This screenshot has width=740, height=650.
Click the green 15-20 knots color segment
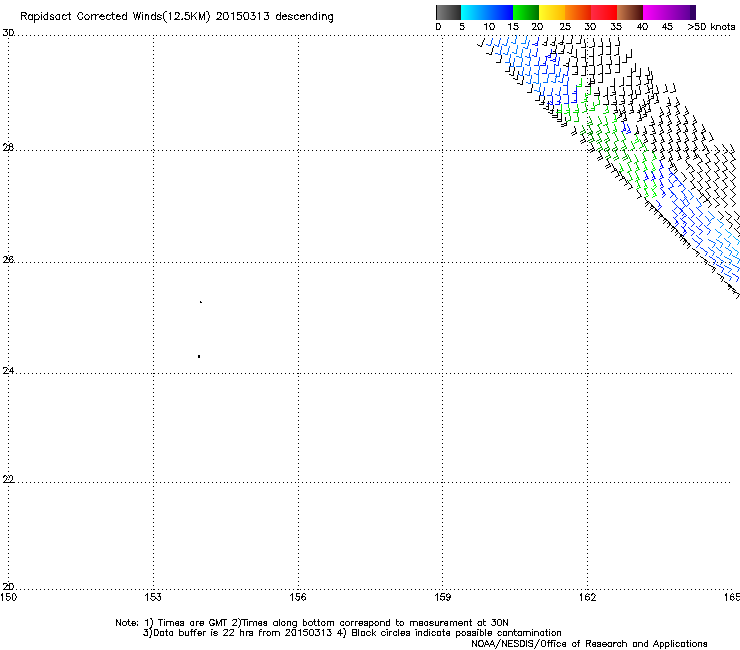click(x=526, y=12)
